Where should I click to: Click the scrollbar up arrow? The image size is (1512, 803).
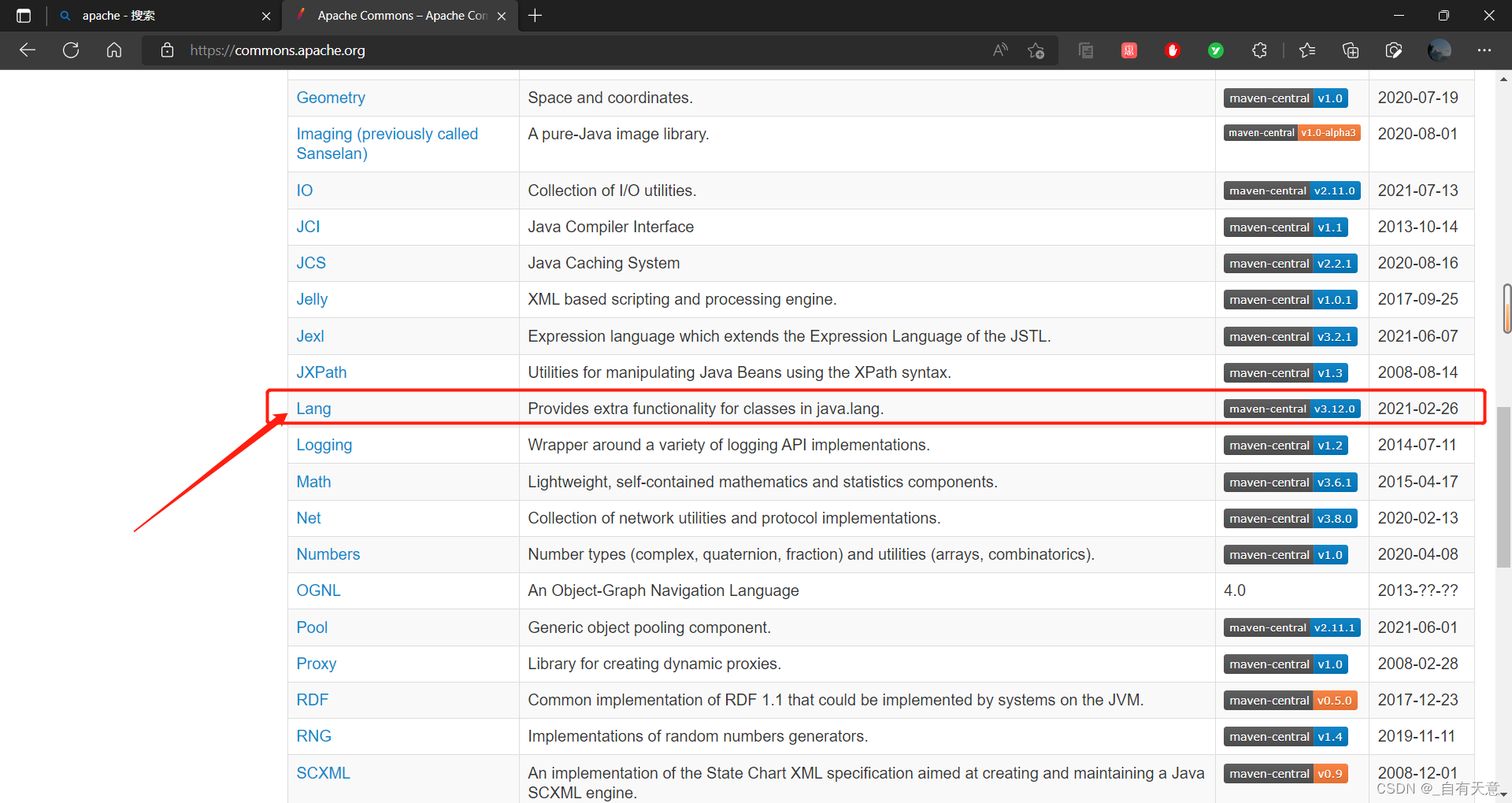(1504, 79)
